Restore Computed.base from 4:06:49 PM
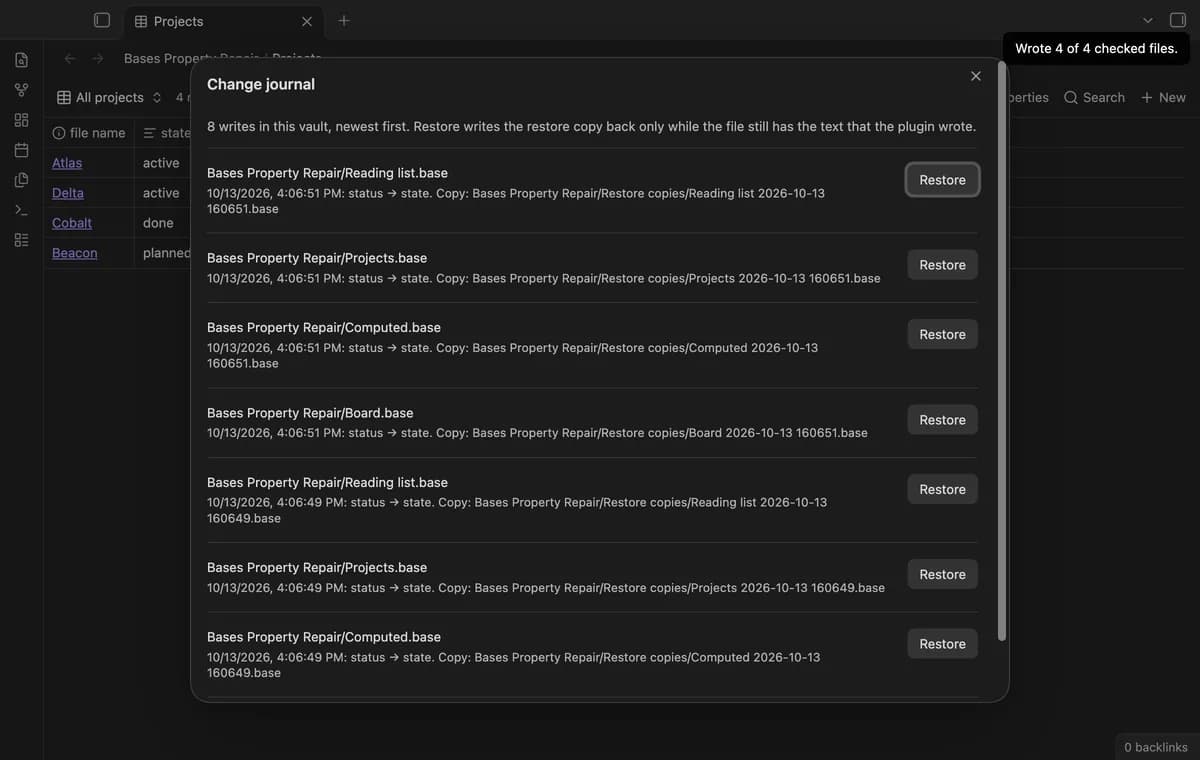Screen dimensions: 1200x760 pos(942,644)
